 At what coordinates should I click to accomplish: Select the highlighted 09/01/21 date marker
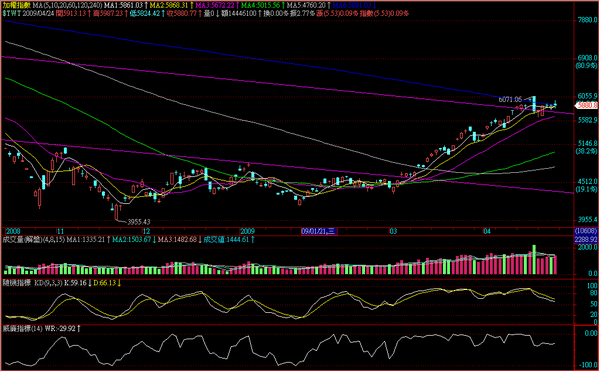319,232
